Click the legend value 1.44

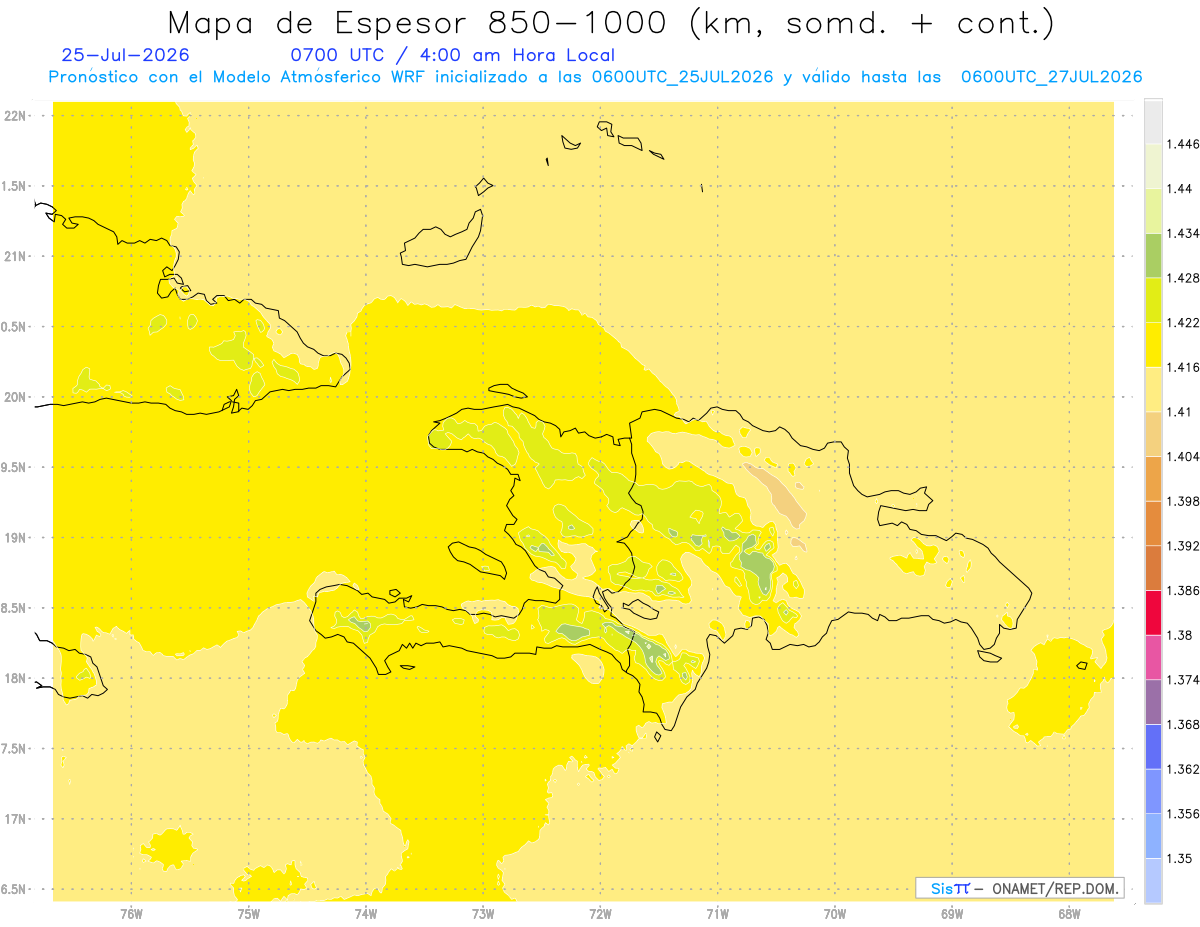[x=1180, y=189]
